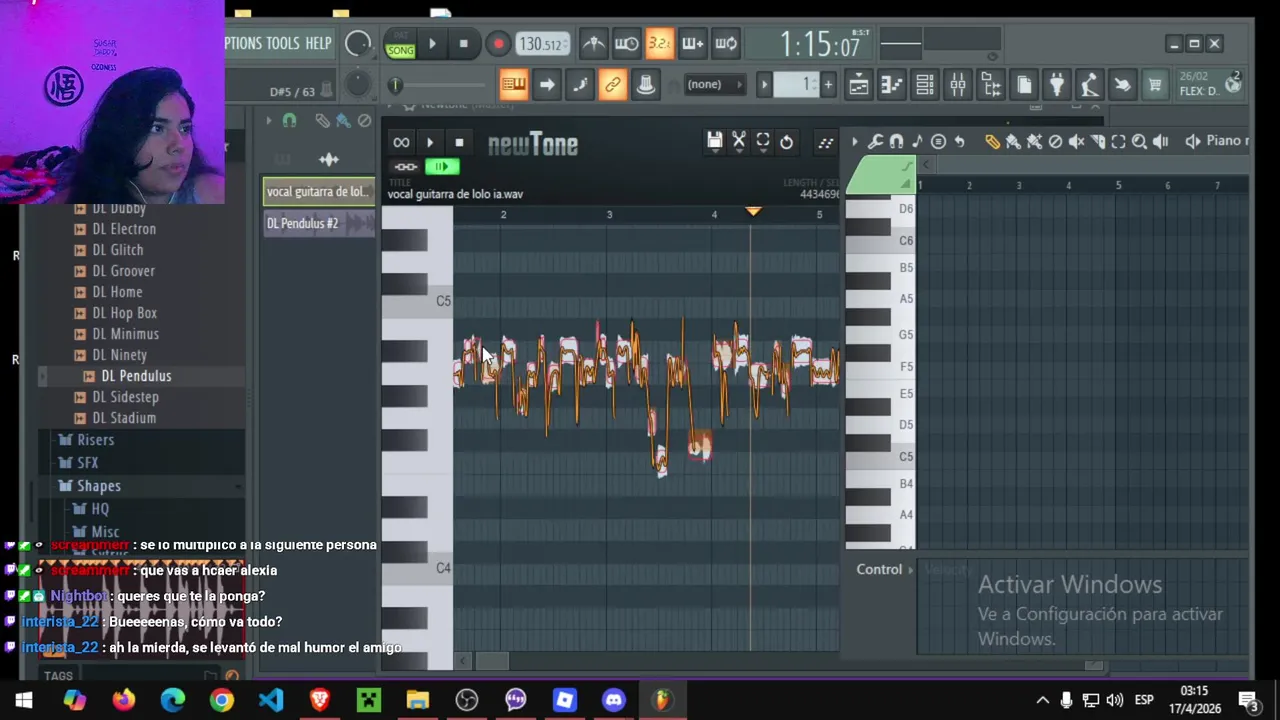Click the tempo field showing 130.512
The image size is (1280, 720).
(544, 44)
